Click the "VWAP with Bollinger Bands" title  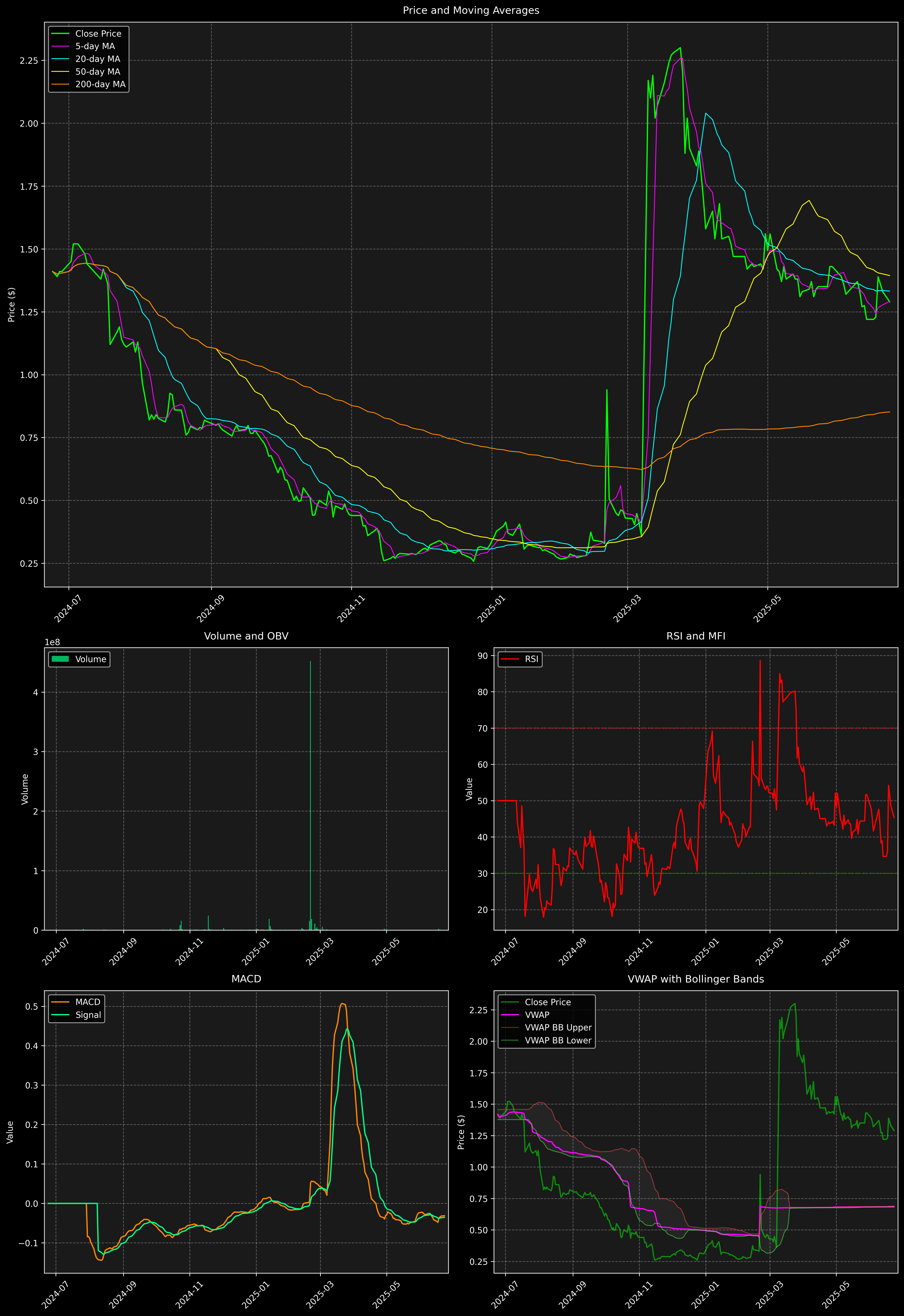[695, 979]
